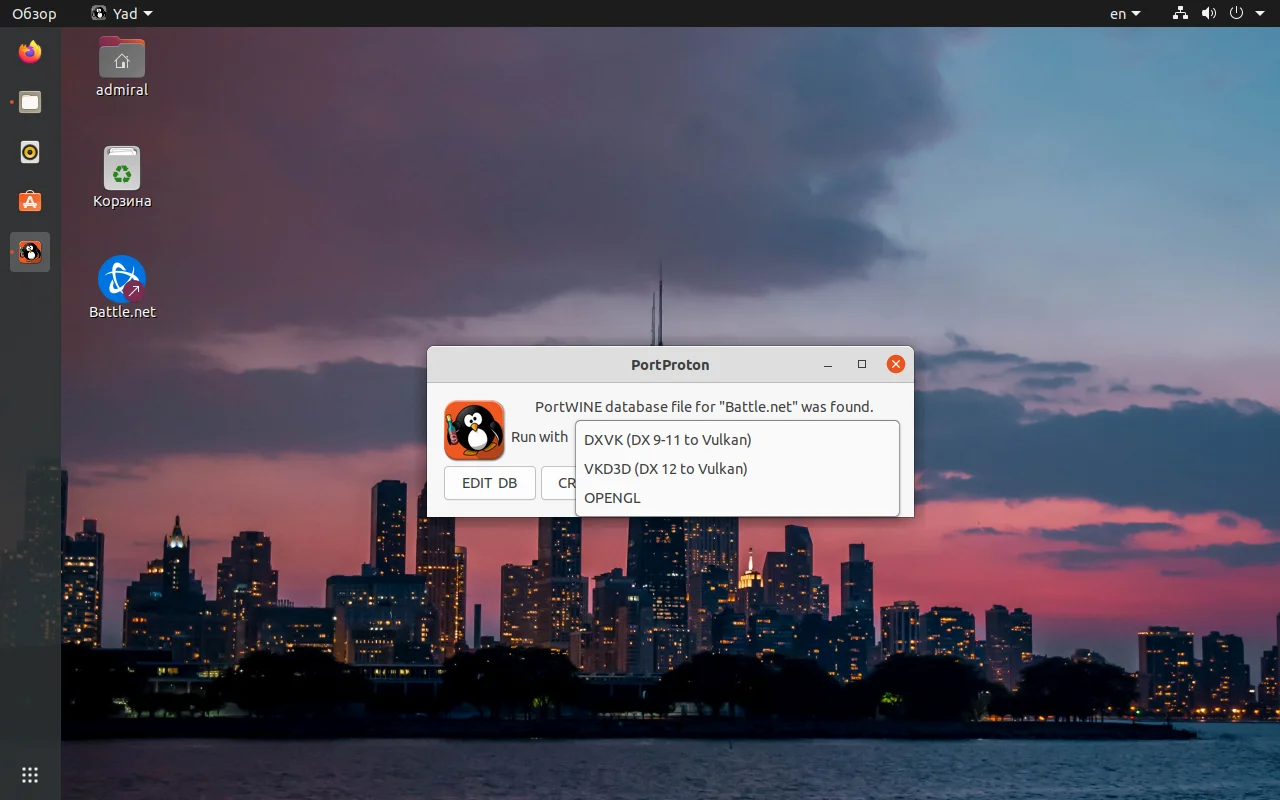This screenshot has width=1280, height=800.
Task: Click the PortProton penguin icon in dock
Action: [x=30, y=252]
